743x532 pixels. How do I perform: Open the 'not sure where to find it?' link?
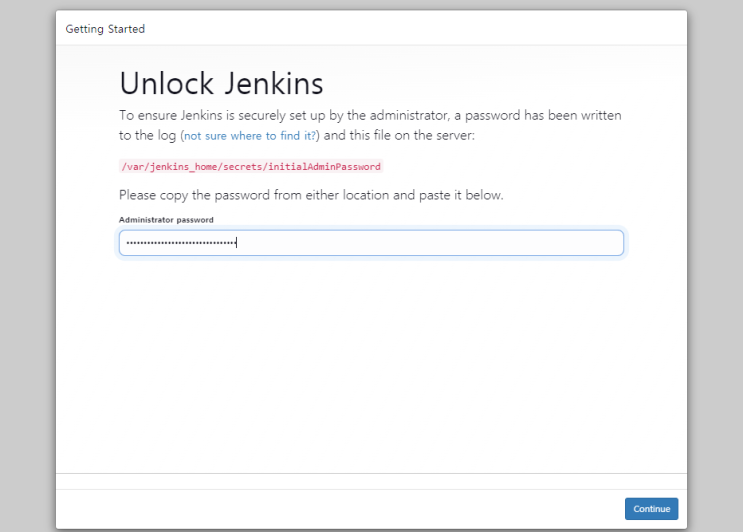coord(250,136)
